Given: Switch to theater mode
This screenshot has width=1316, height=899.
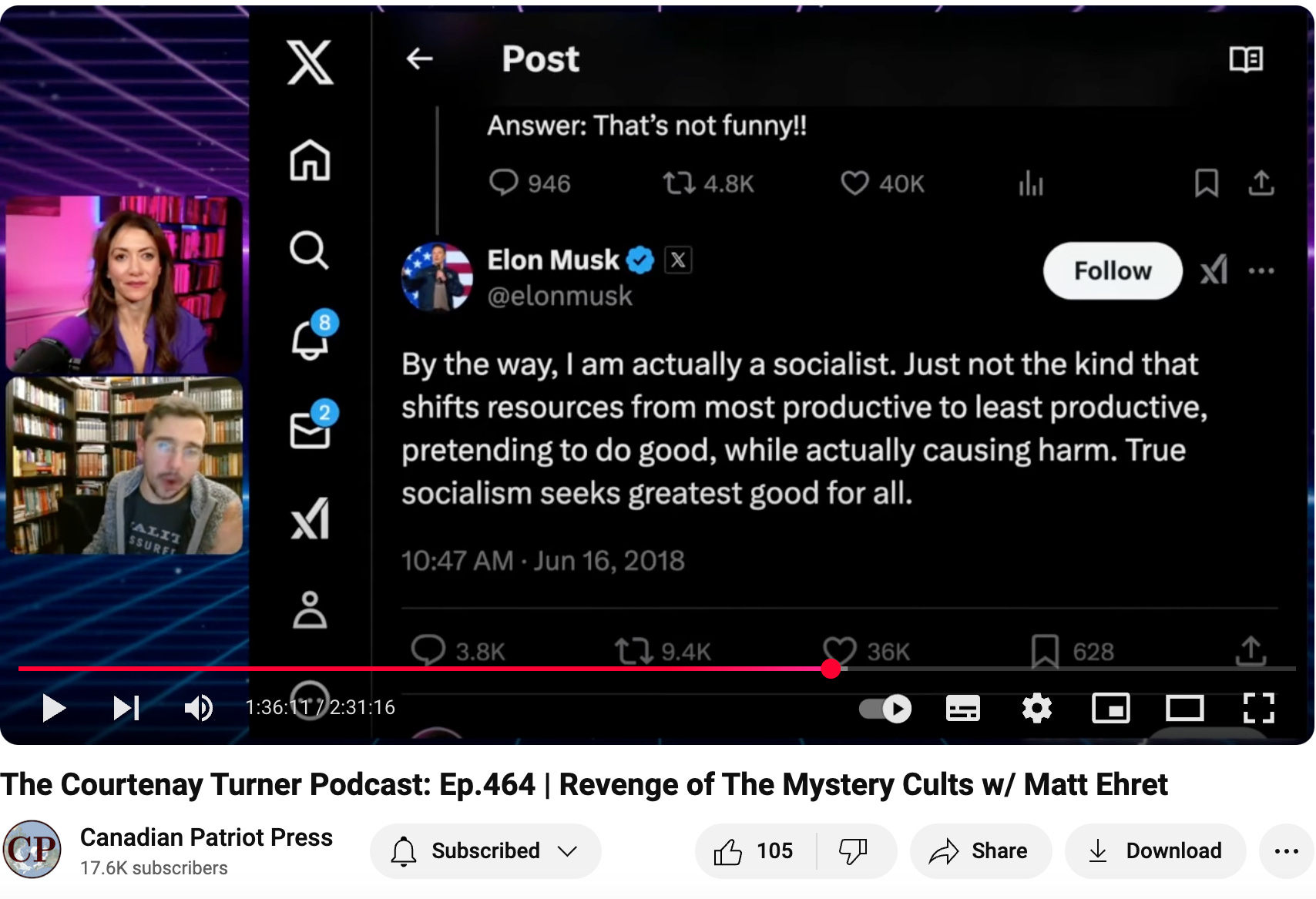Looking at the screenshot, I should (1184, 708).
